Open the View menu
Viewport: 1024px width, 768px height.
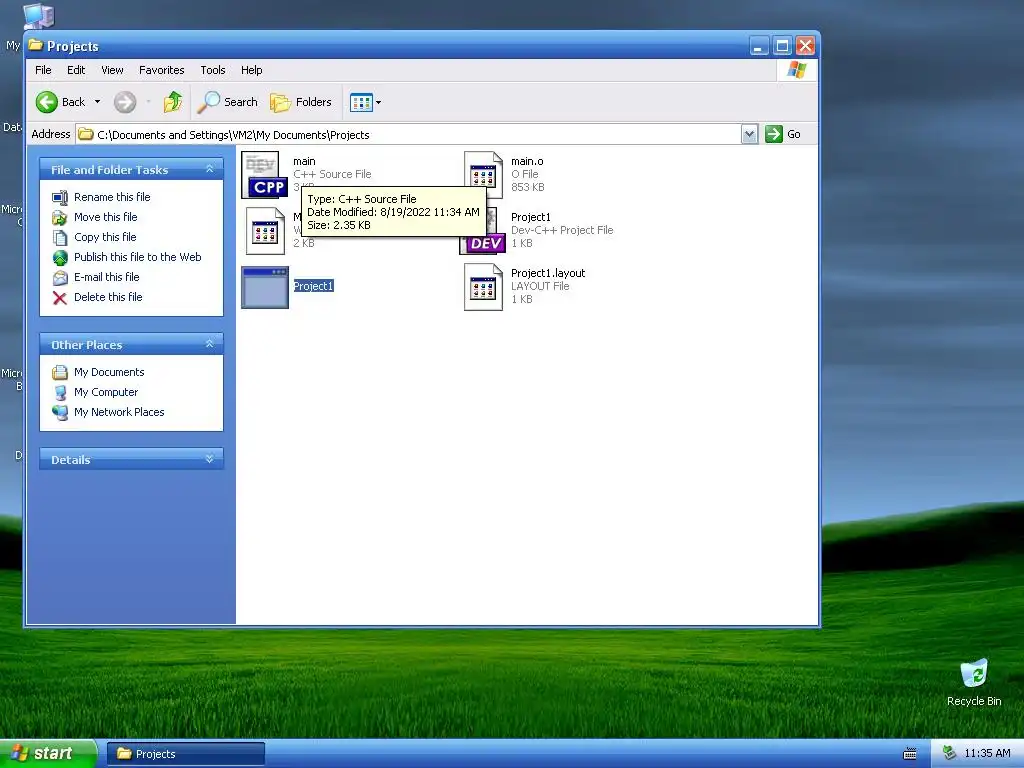[x=112, y=70]
